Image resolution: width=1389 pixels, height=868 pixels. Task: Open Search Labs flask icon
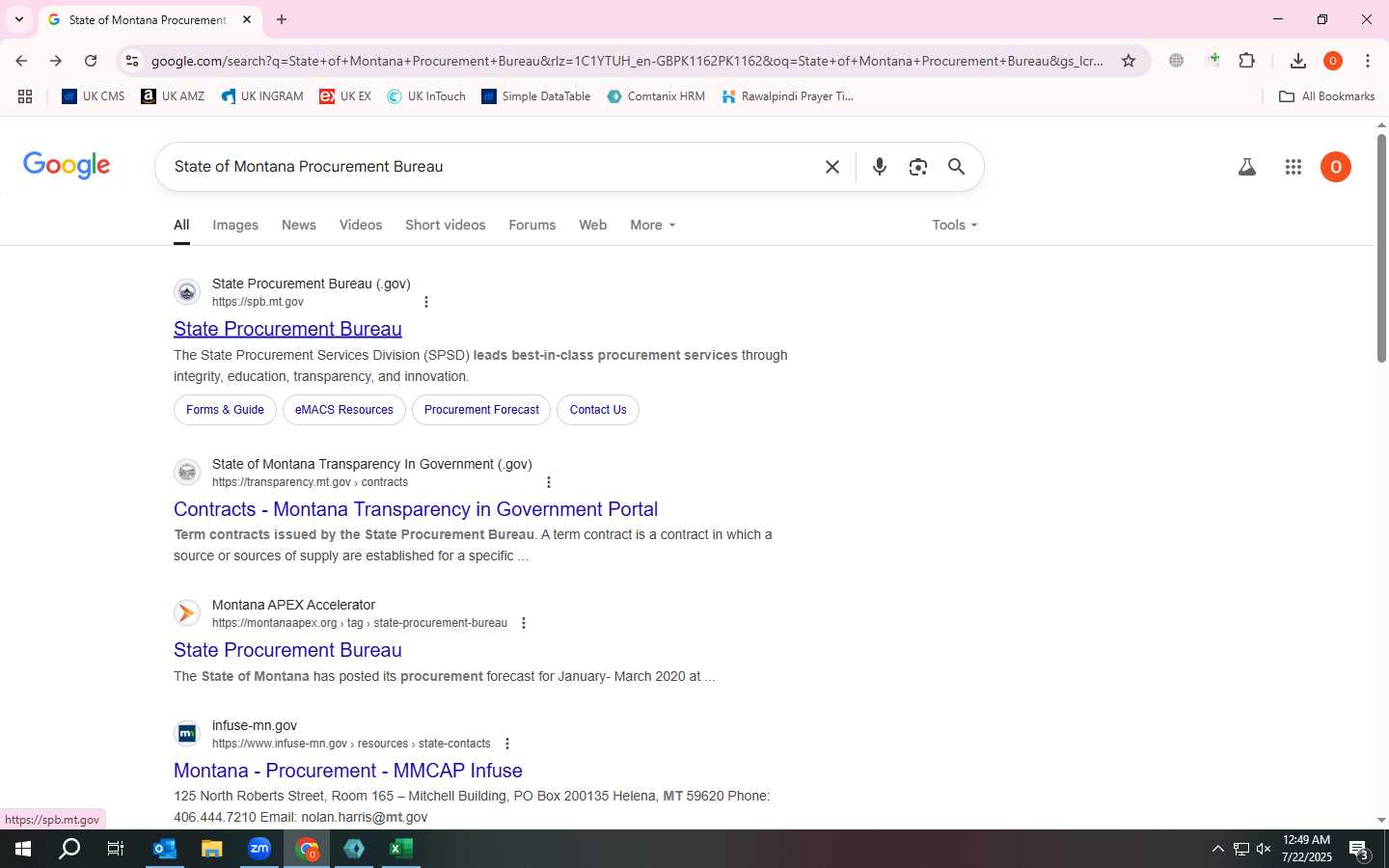[1247, 167]
